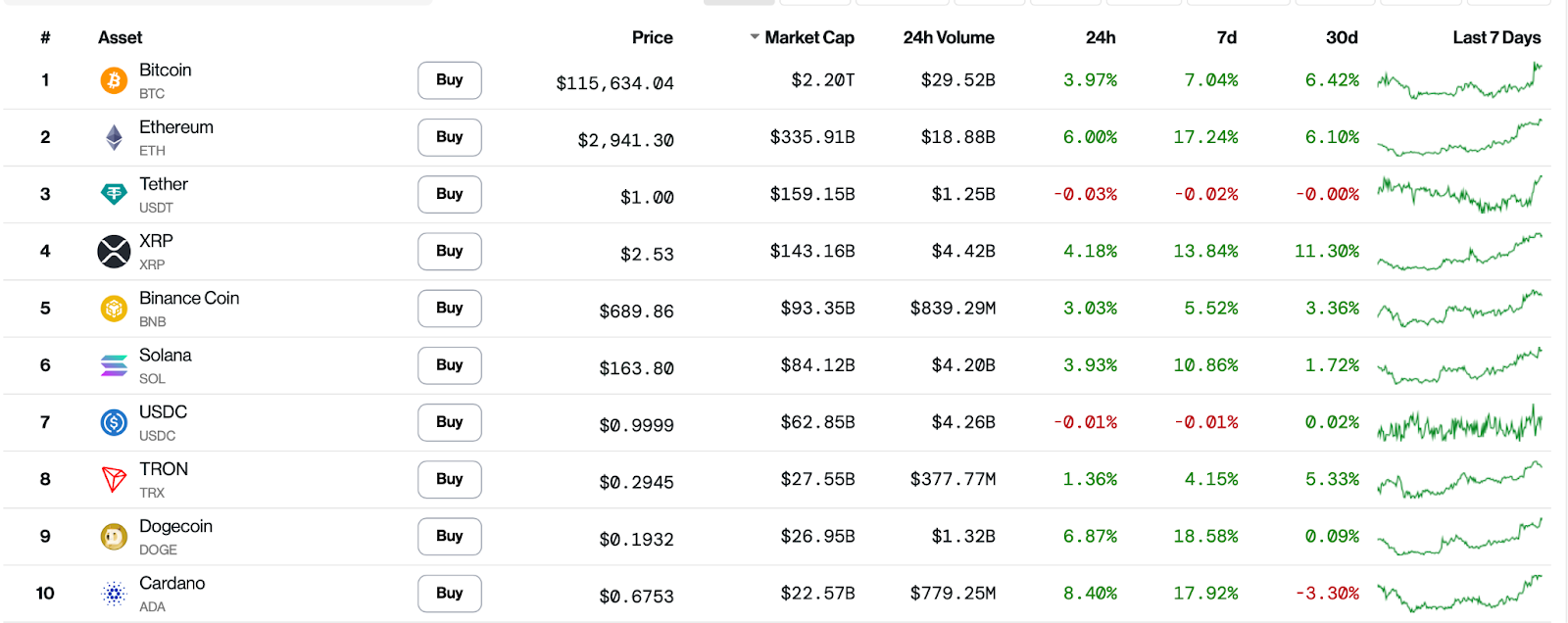Screen dimensions: 1568x623
Task: Click the USDC blue logo icon
Action: pos(114,422)
